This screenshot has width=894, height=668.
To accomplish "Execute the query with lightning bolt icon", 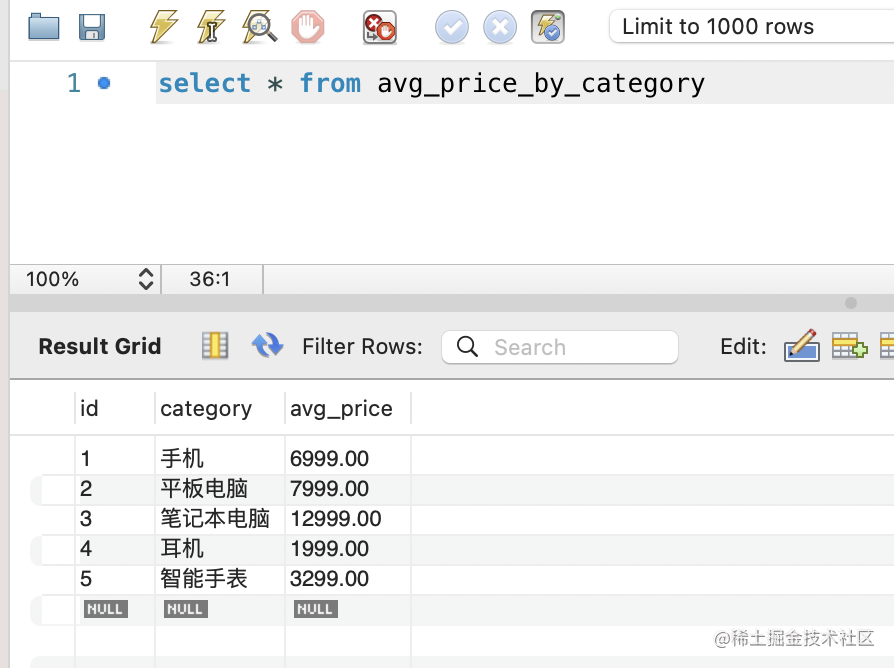I will pyautogui.click(x=163, y=27).
